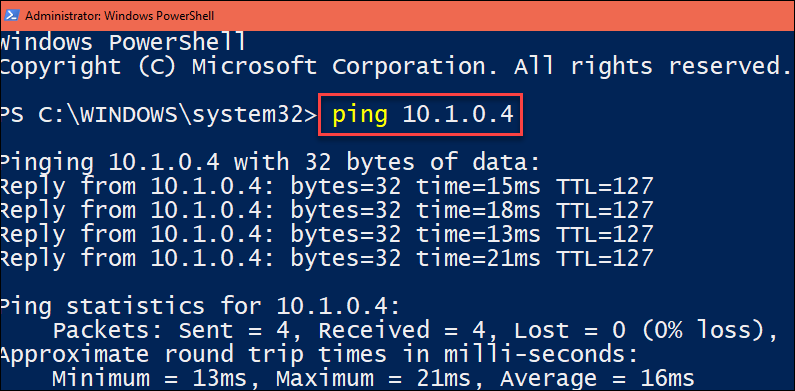Click the PowerShell icon in the title bar
The image size is (795, 391).
point(11,15)
